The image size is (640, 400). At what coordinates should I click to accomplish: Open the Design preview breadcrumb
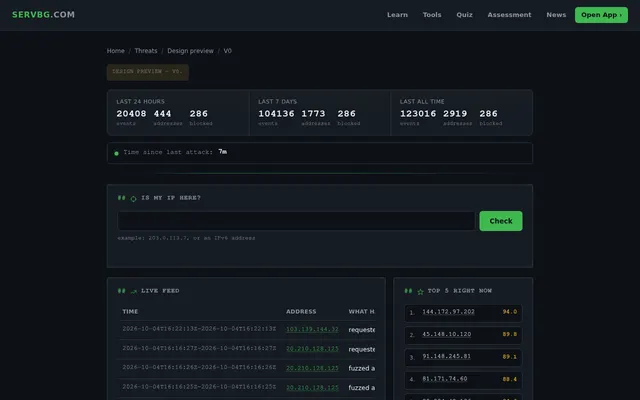190,51
